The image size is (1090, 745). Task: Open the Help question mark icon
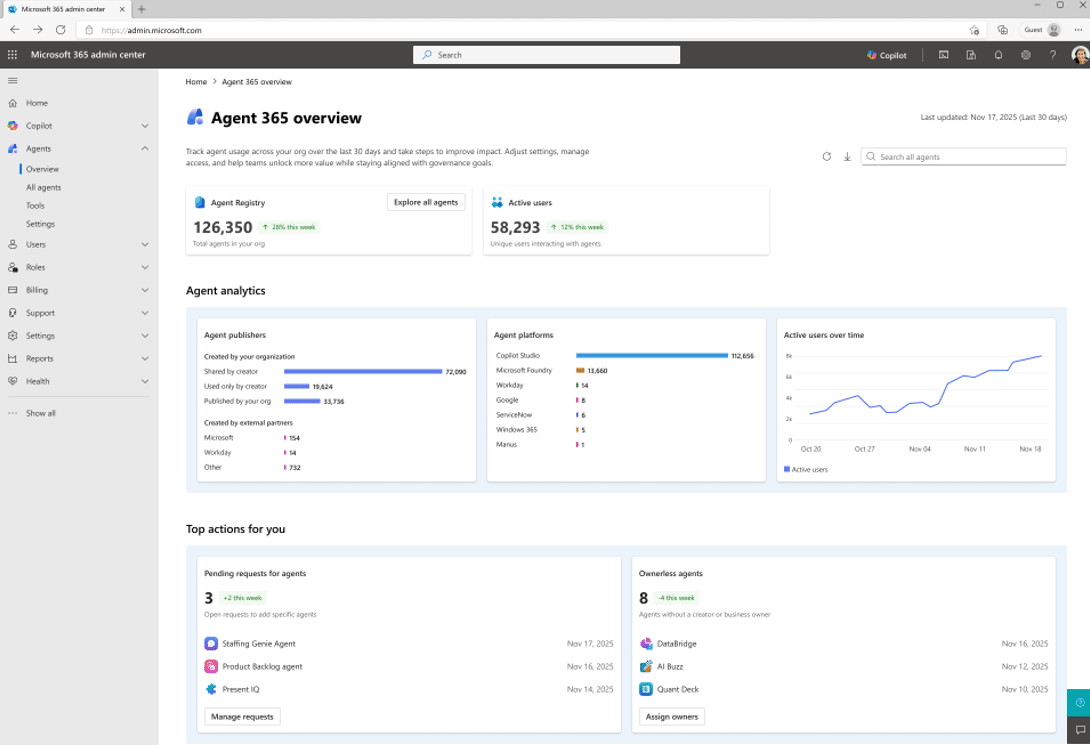[x=1052, y=55]
